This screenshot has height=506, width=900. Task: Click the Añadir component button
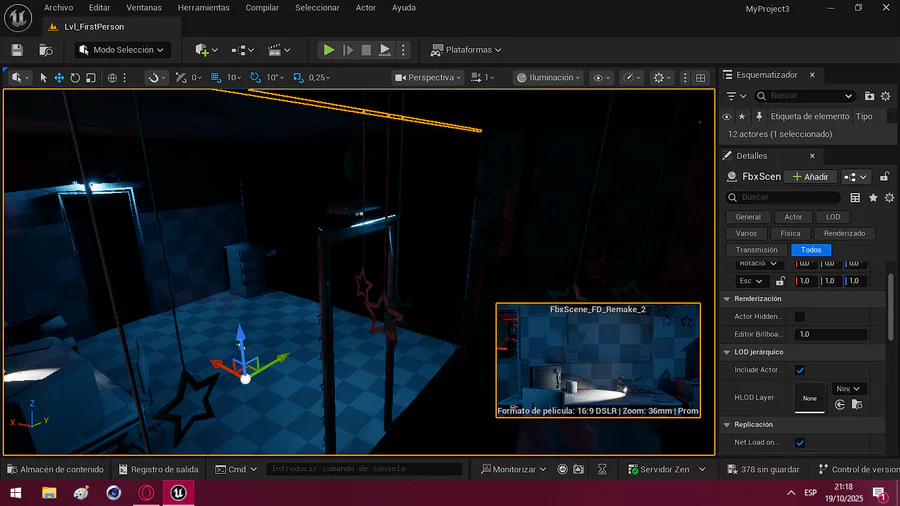click(810, 177)
